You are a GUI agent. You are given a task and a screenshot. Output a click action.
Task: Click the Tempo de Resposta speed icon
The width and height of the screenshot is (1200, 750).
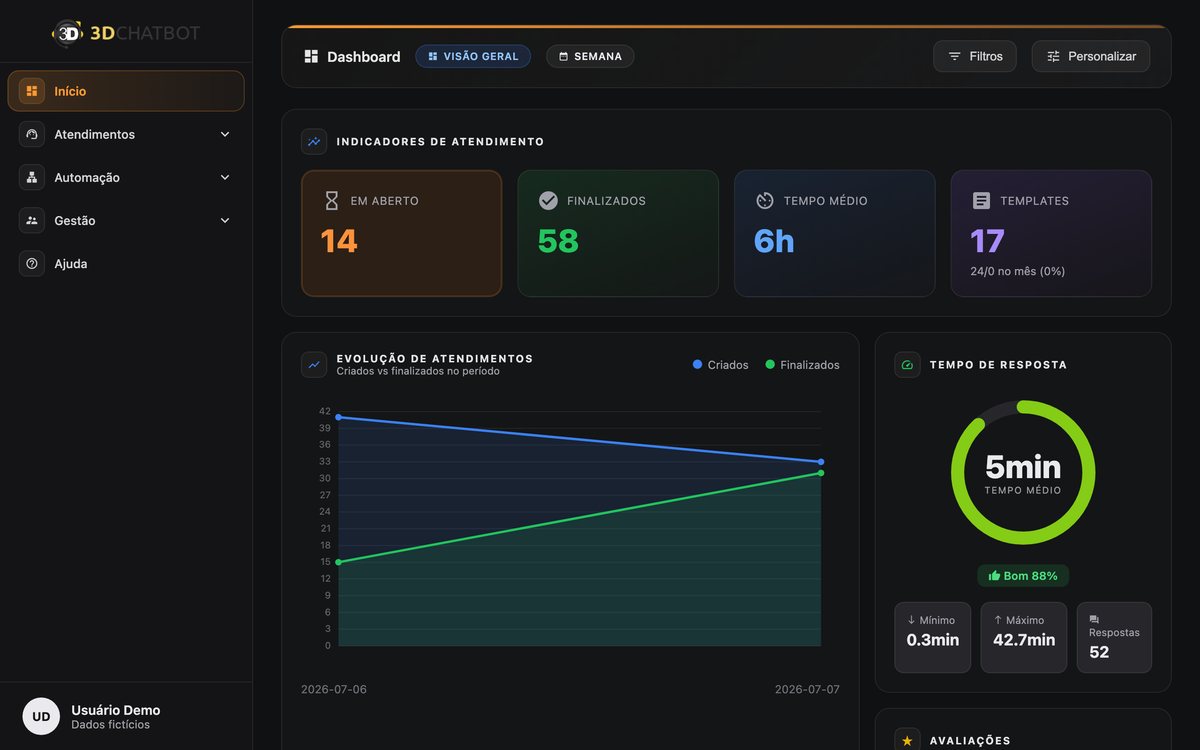[x=907, y=364]
